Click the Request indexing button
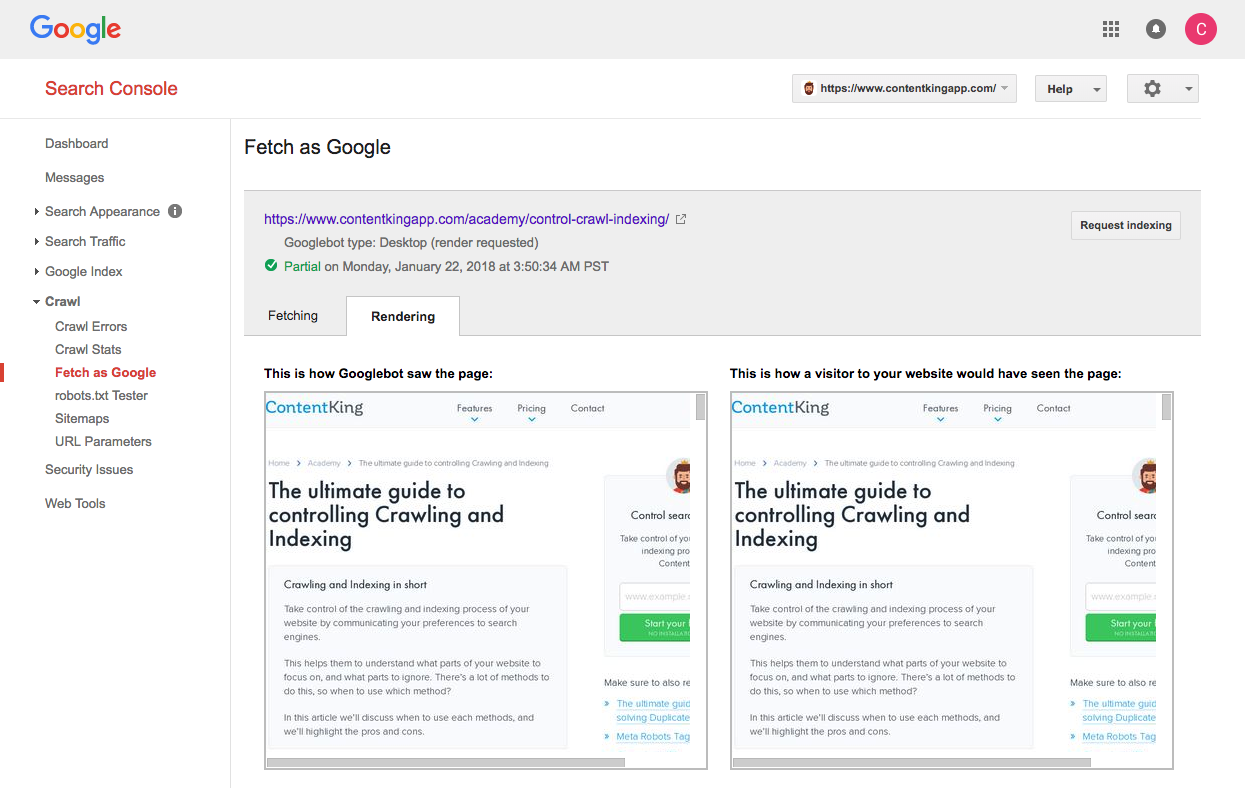This screenshot has height=788, width=1245. (1126, 225)
